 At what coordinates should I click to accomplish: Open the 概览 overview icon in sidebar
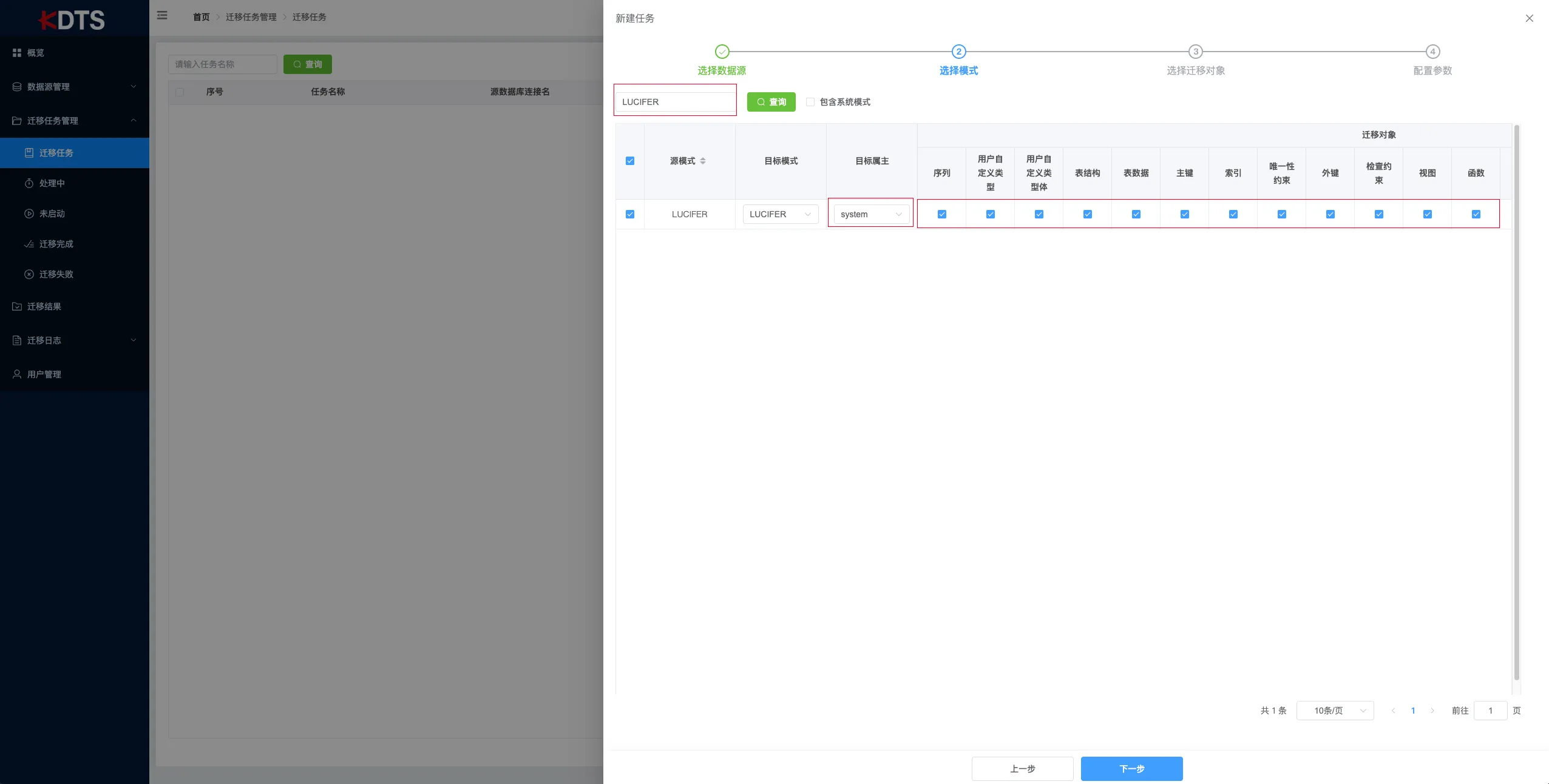click(17, 53)
